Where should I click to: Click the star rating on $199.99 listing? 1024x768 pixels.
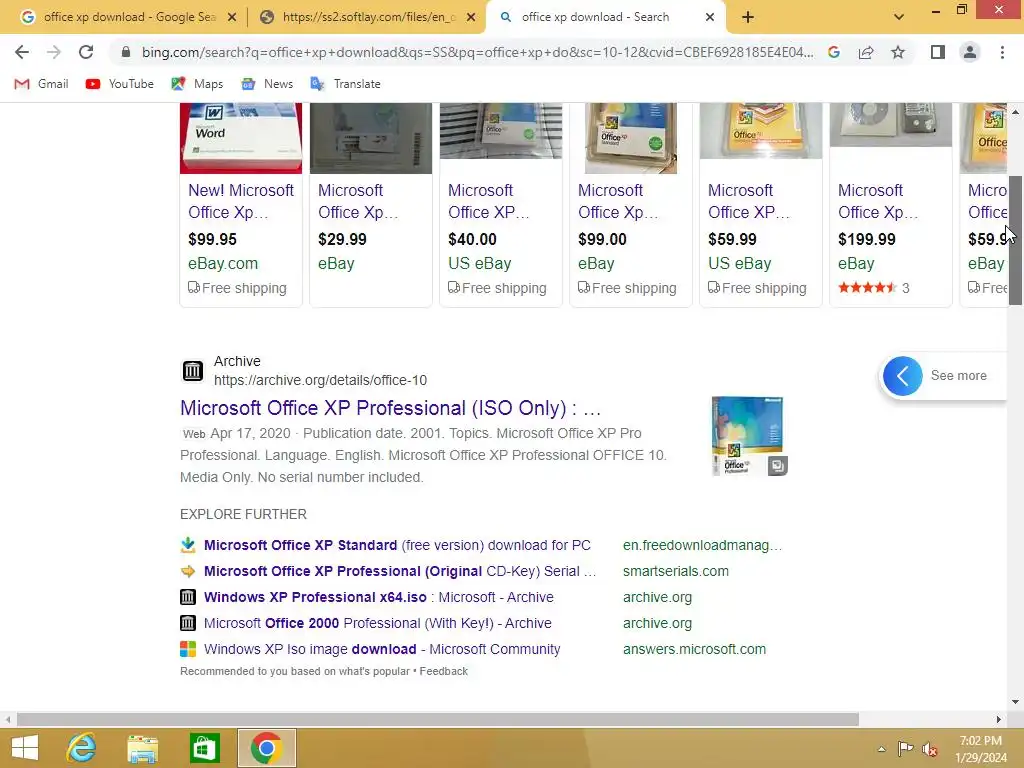point(867,287)
